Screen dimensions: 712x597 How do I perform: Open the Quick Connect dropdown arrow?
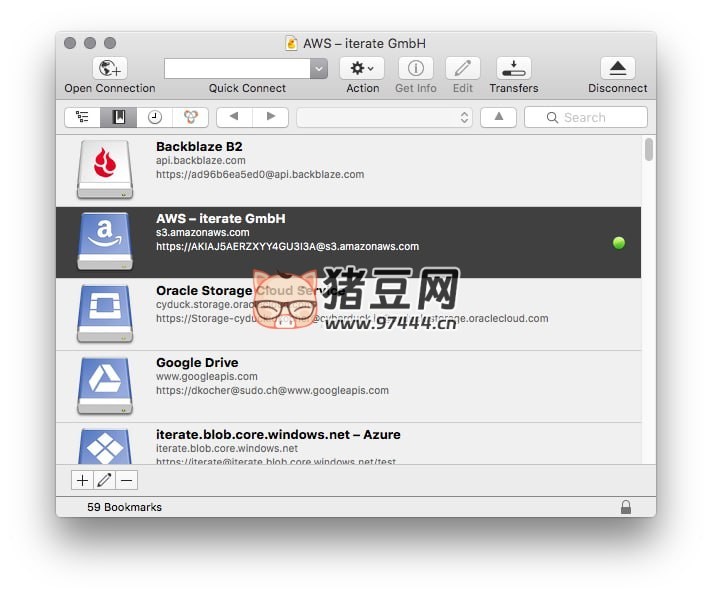(319, 69)
